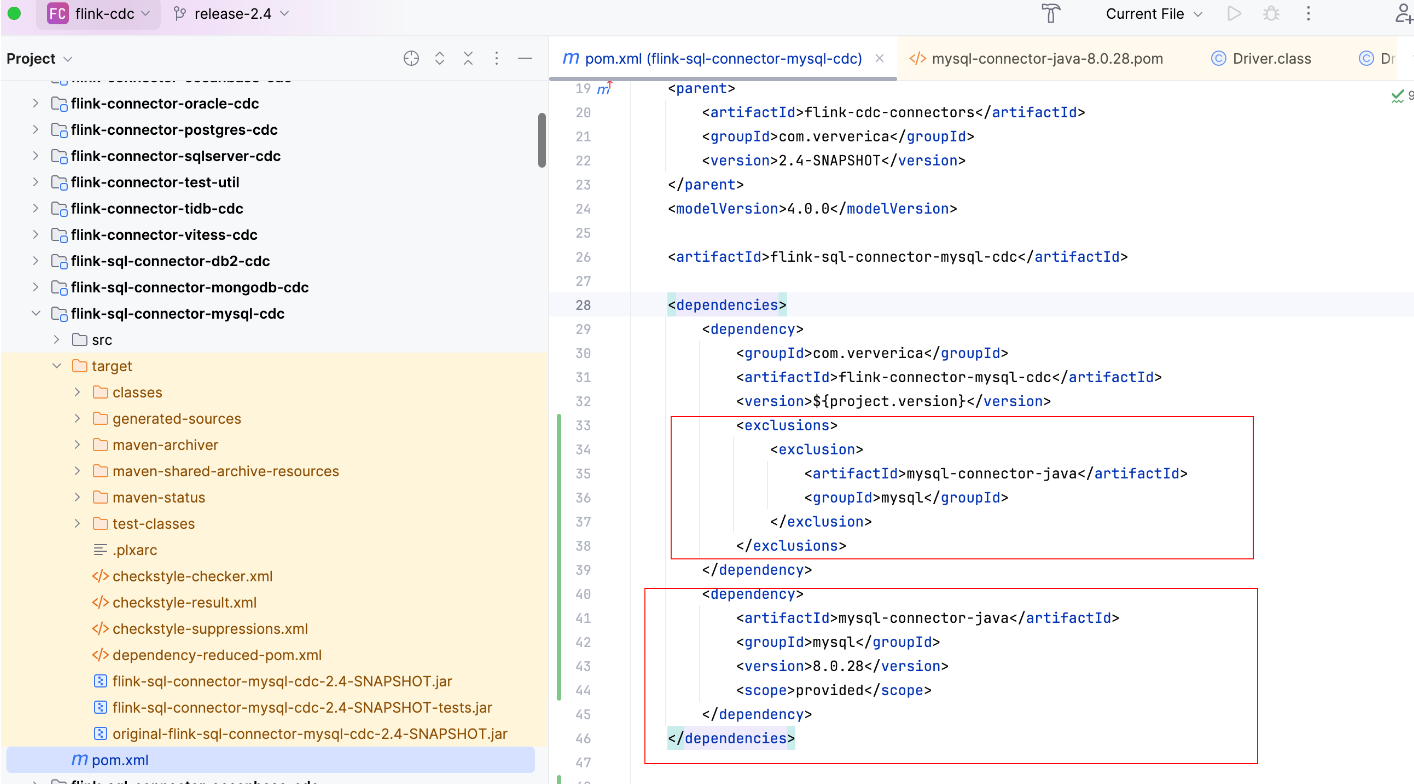Expand the flink-connector-sqlserver-cdc module
Image resolution: width=1414 pixels, height=784 pixels.
(x=36, y=156)
